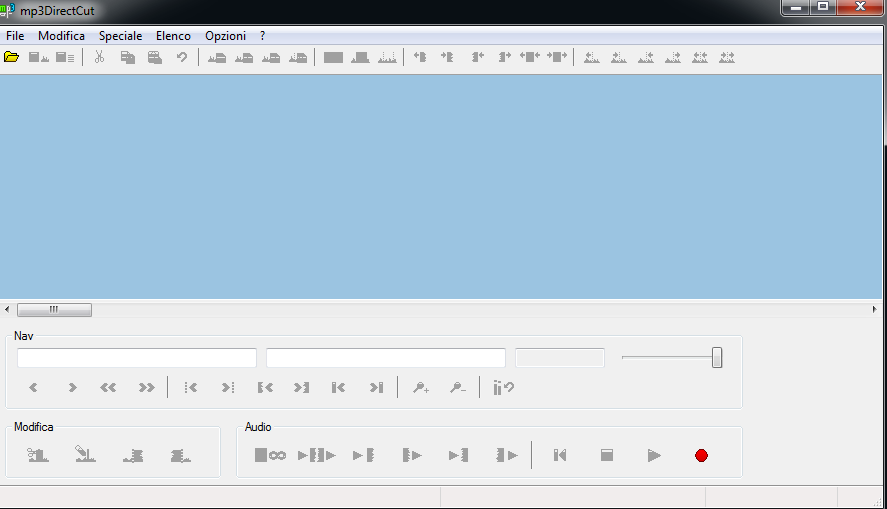The width and height of the screenshot is (887, 509).
Task: Click the small gray box beside the Nav fields
Action: pyautogui.click(x=560, y=358)
